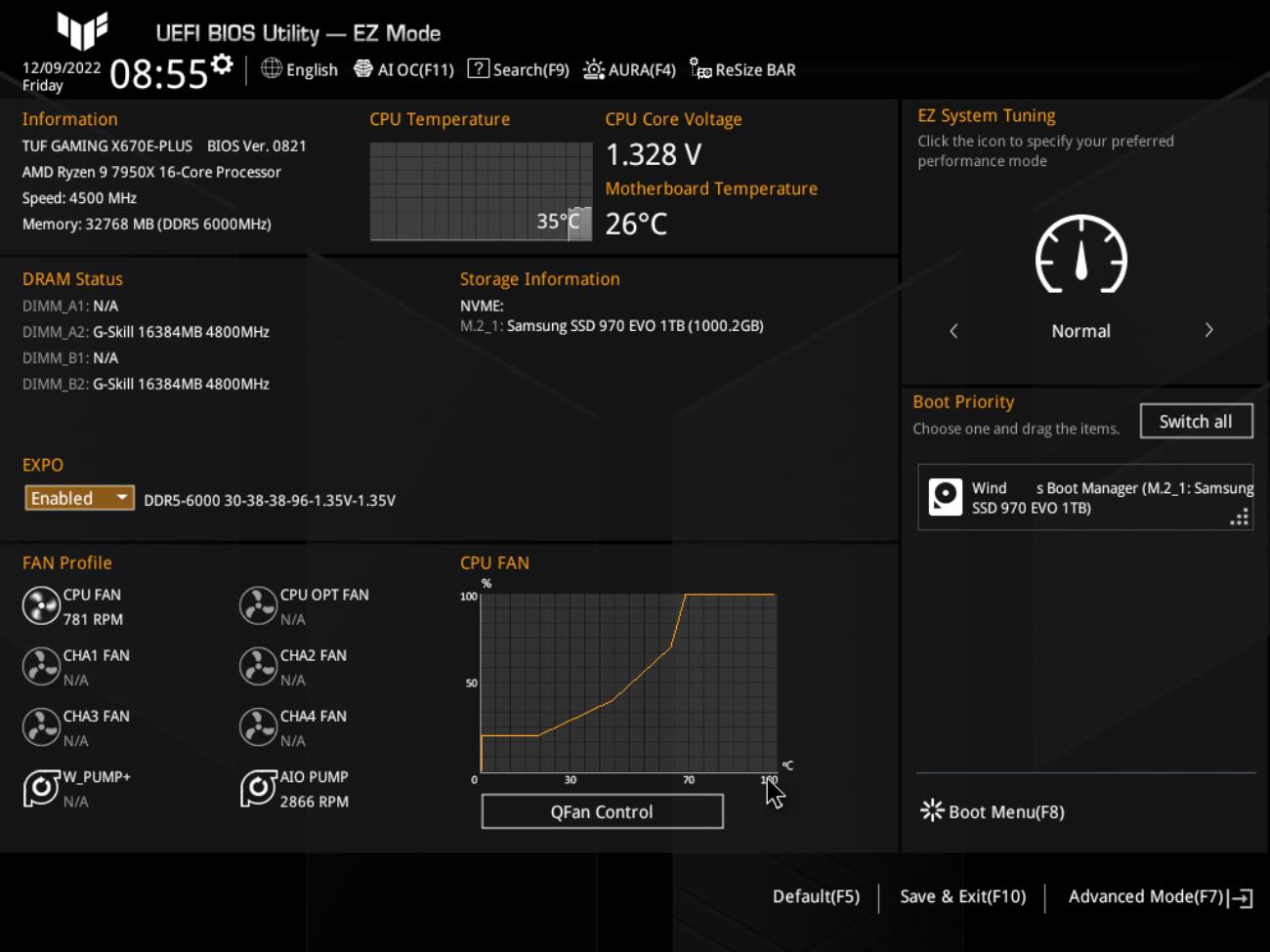1270x952 pixels.
Task: Click the 12/09/2022 date text
Action: click(x=62, y=67)
